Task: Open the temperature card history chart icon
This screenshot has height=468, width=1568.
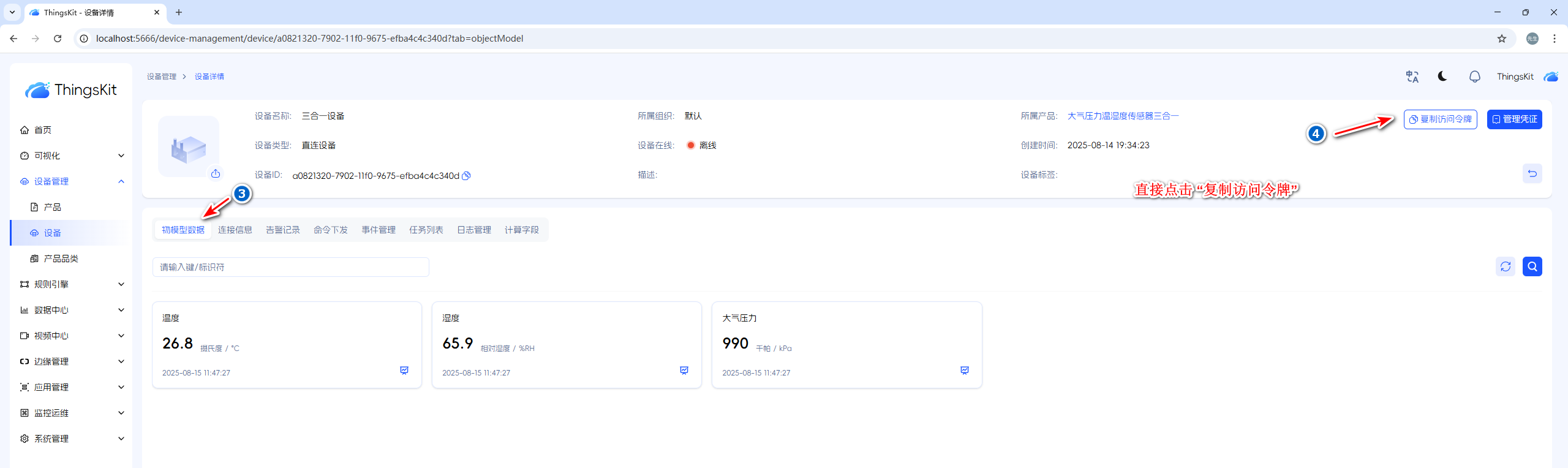Action: [404, 371]
